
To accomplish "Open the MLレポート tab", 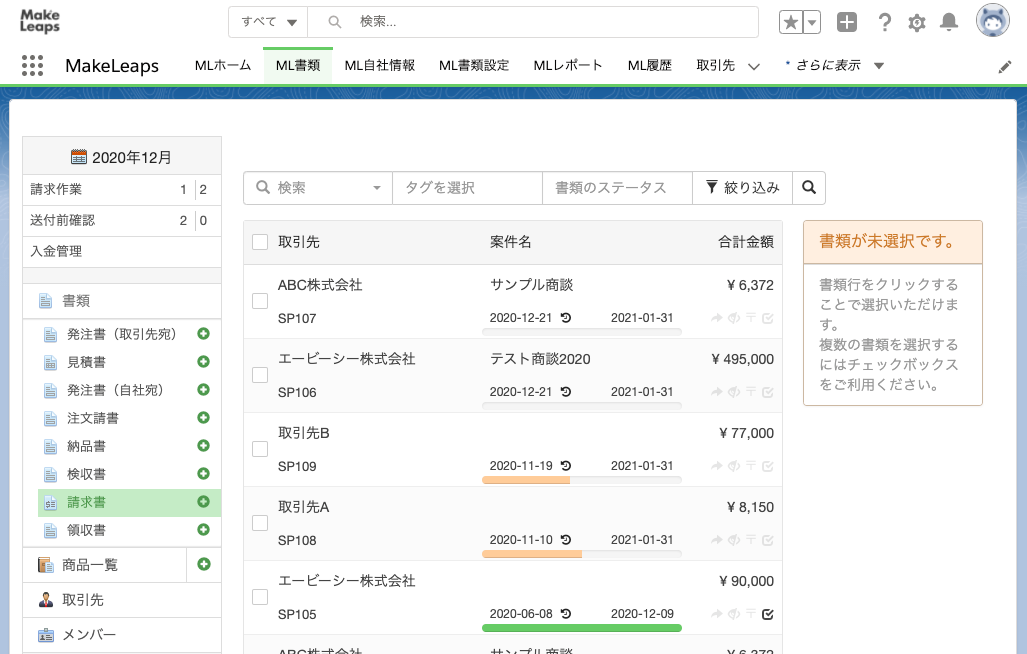I will (568, 66).
